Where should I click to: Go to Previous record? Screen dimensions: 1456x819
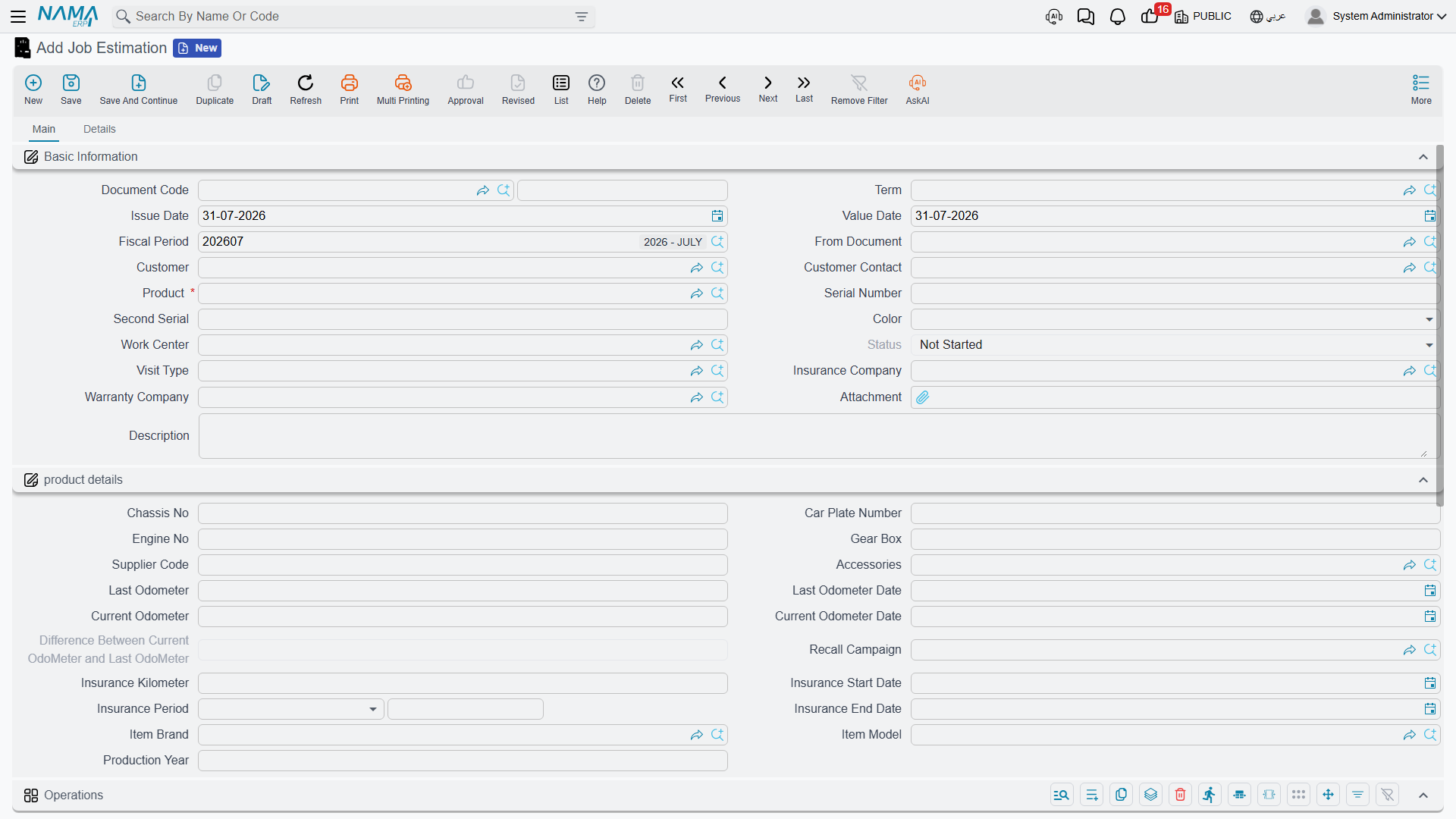(x=723, y=89)
